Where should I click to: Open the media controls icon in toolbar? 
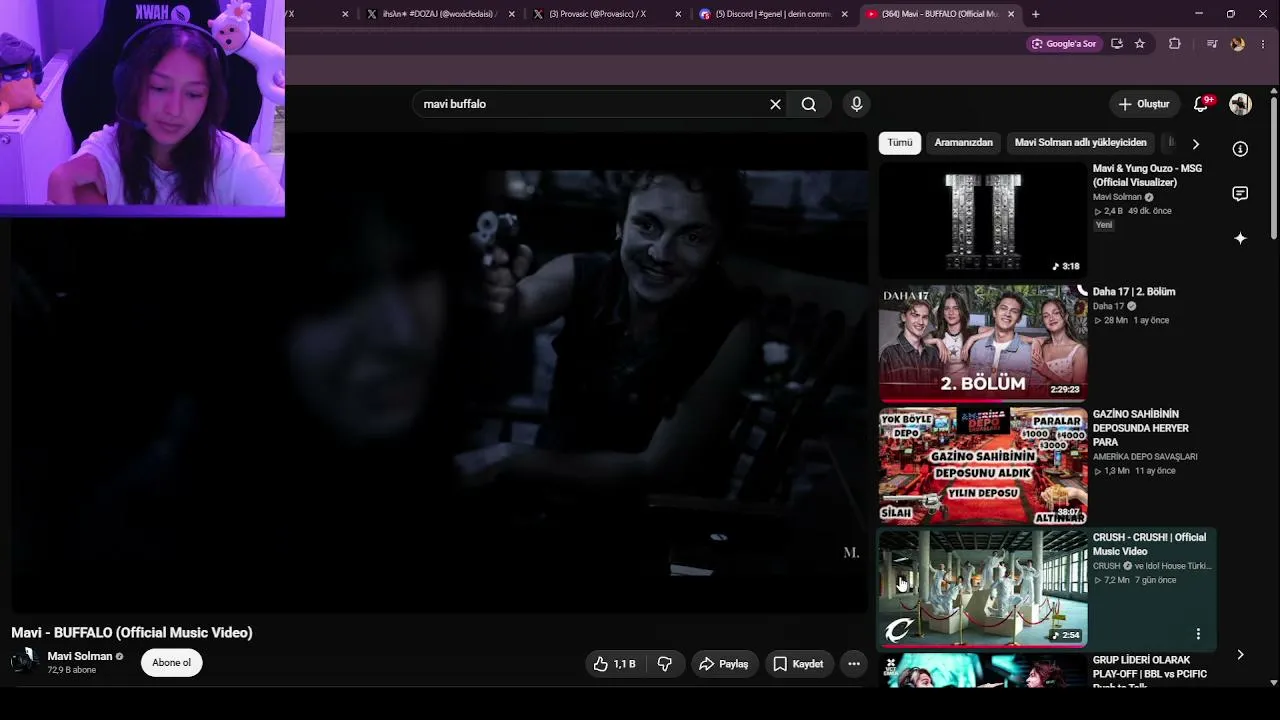[1212, 44]
